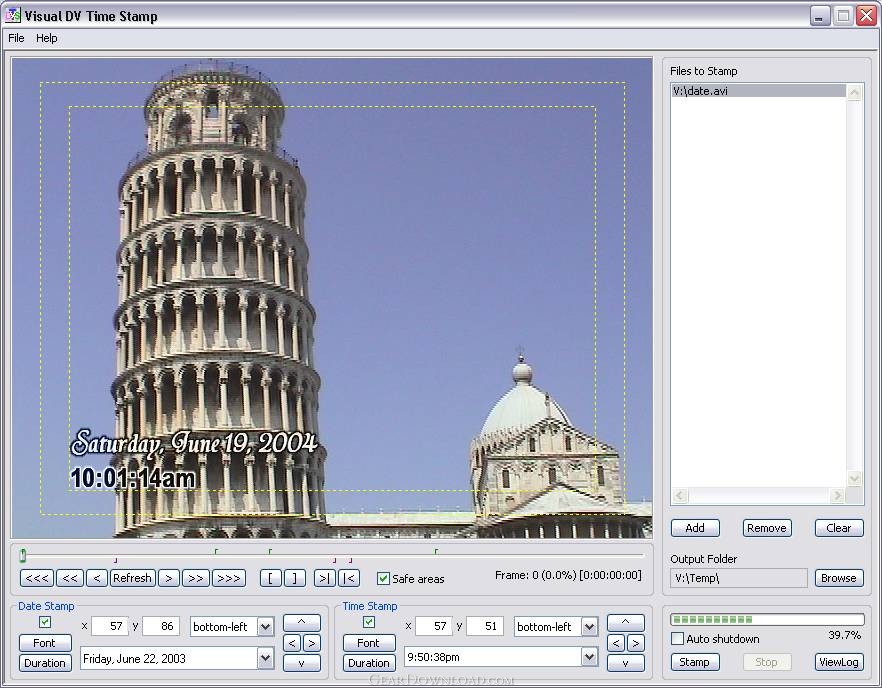Set start mark with [ button
This screenshot has width=882, height=688.
coord(271,578)
